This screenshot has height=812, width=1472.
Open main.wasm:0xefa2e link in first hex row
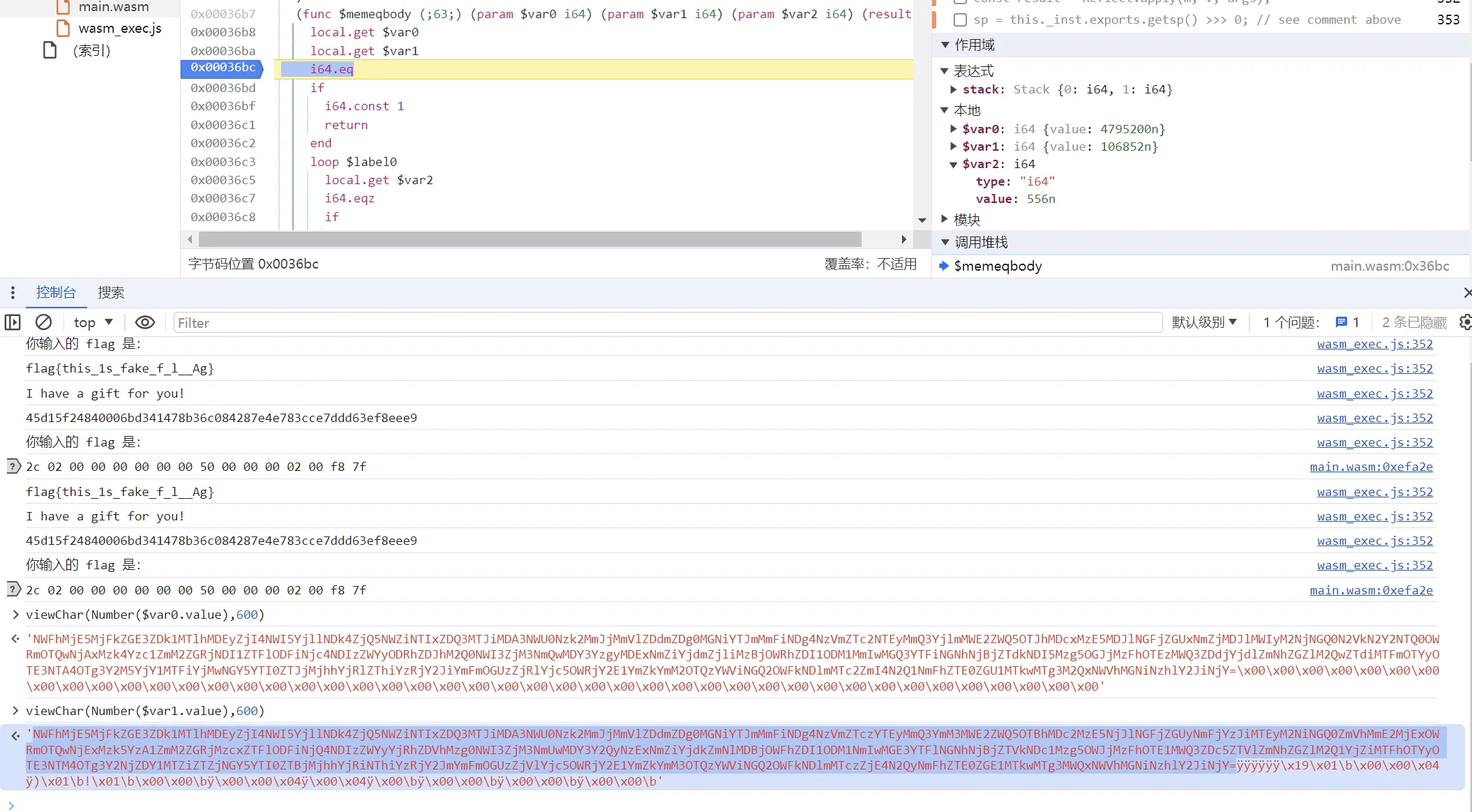click(1371, 467)
